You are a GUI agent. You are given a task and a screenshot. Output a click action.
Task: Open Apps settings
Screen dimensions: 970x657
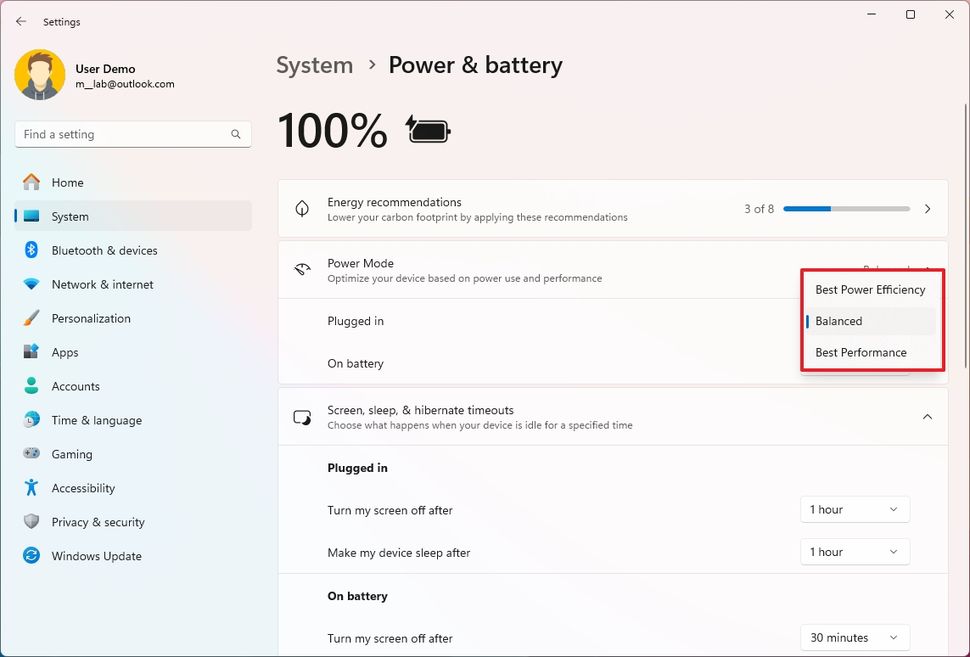coord(65,352)
